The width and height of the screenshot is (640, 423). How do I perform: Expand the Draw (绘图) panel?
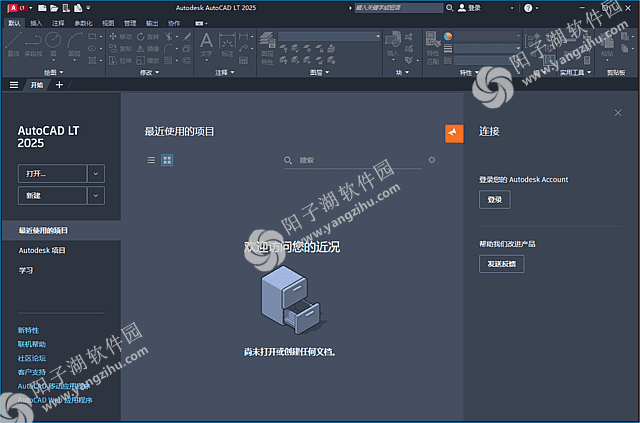(54, 72)
